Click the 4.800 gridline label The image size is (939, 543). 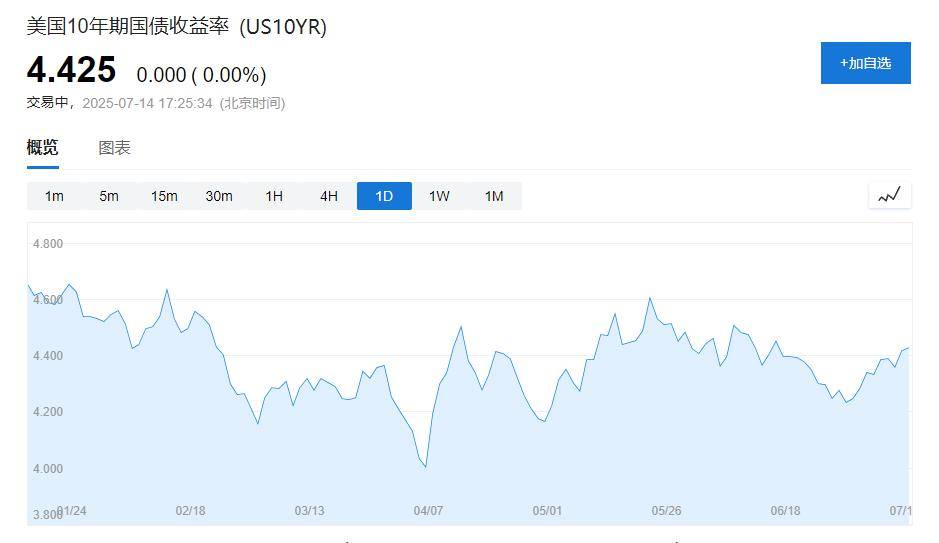(x=48, y=244)
